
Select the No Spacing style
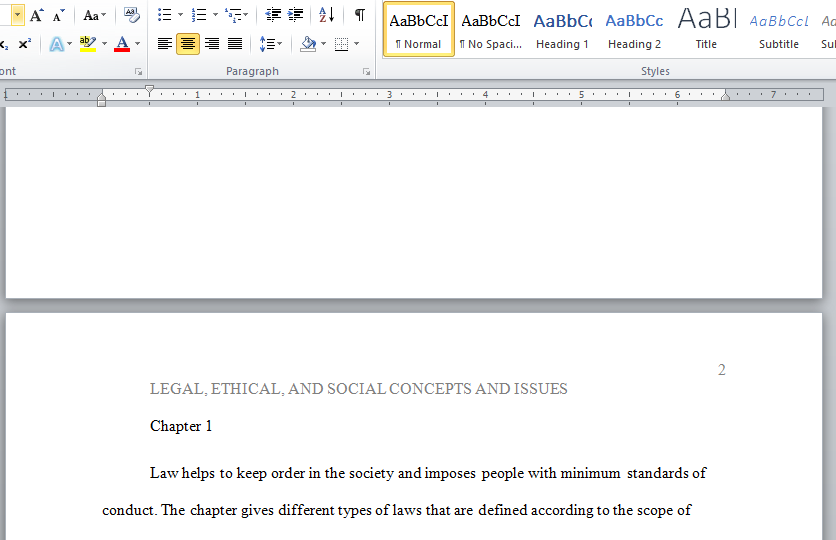[x=491, y=29]
